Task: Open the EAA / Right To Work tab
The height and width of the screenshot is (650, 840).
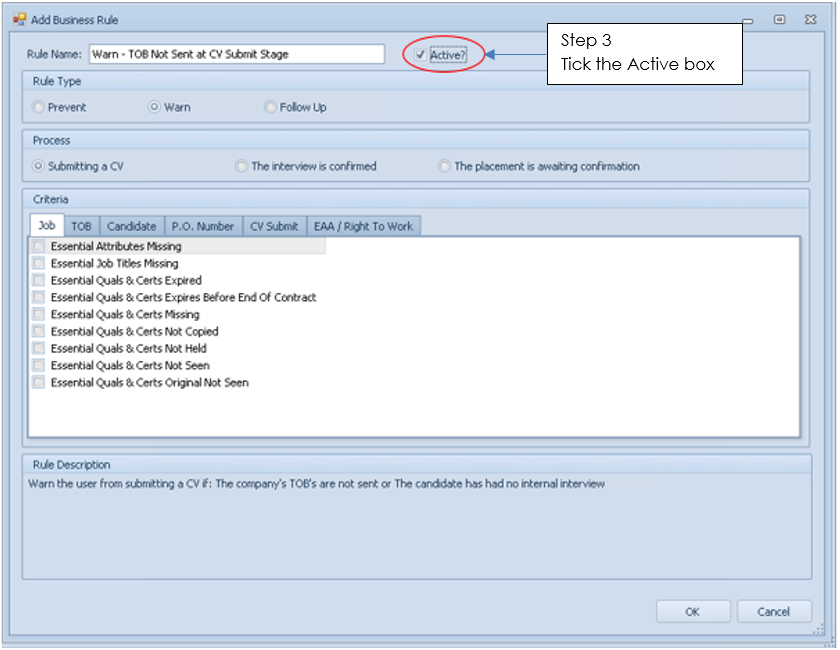Action: 363,226
